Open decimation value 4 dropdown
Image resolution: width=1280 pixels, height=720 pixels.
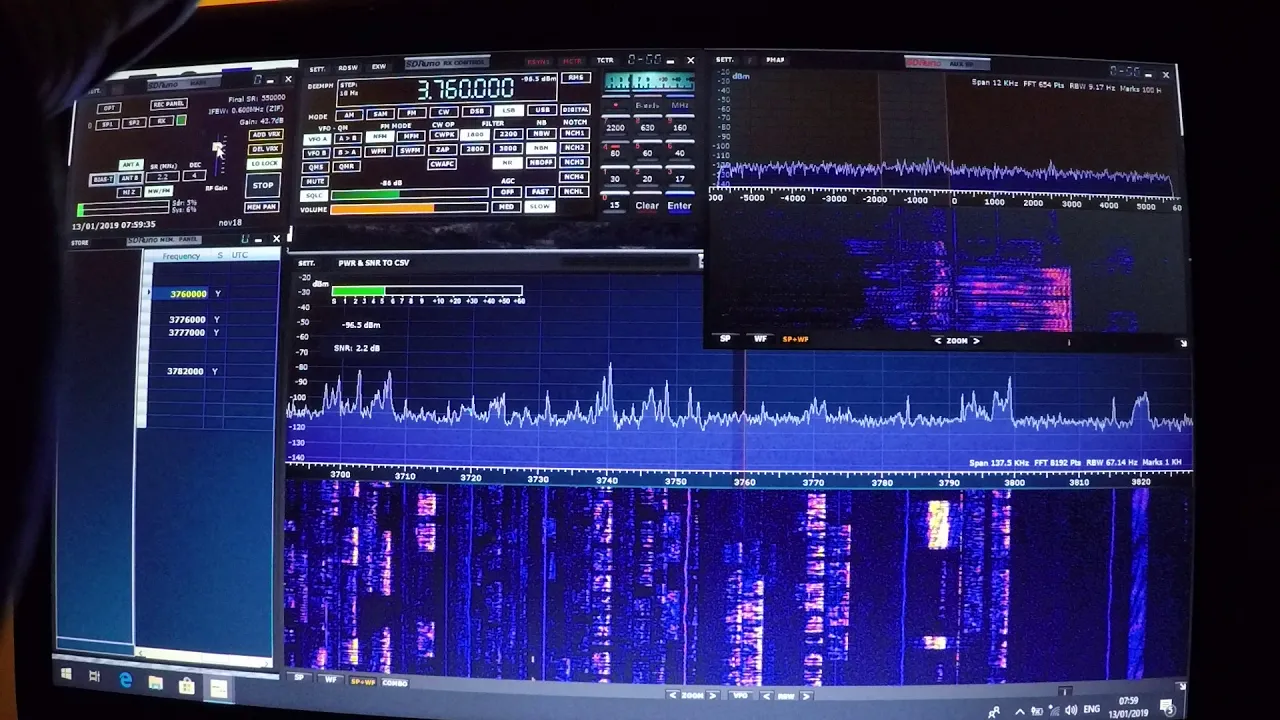[194, 175]
